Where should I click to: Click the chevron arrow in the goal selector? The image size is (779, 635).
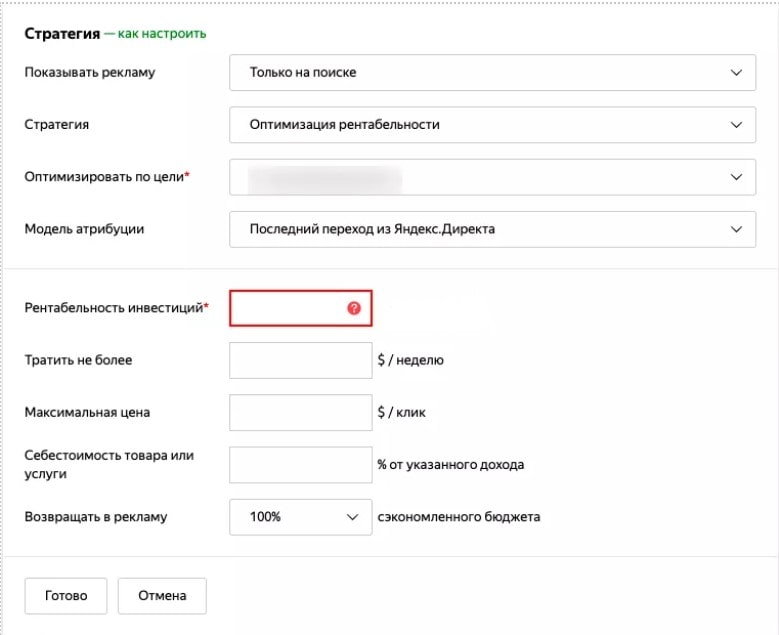coord(736,177)
